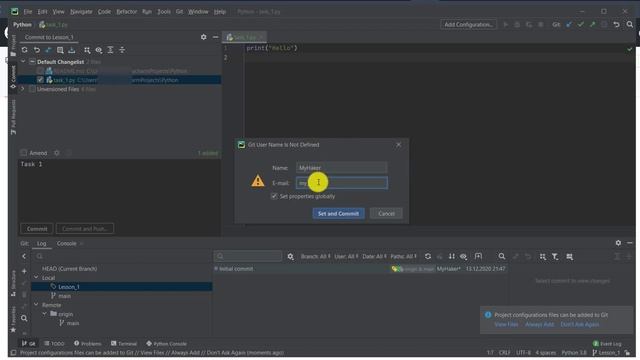Click the Git log IntelliSort icon
The width and height of the screenshot is (640, 360).
(x=451, y=256)
